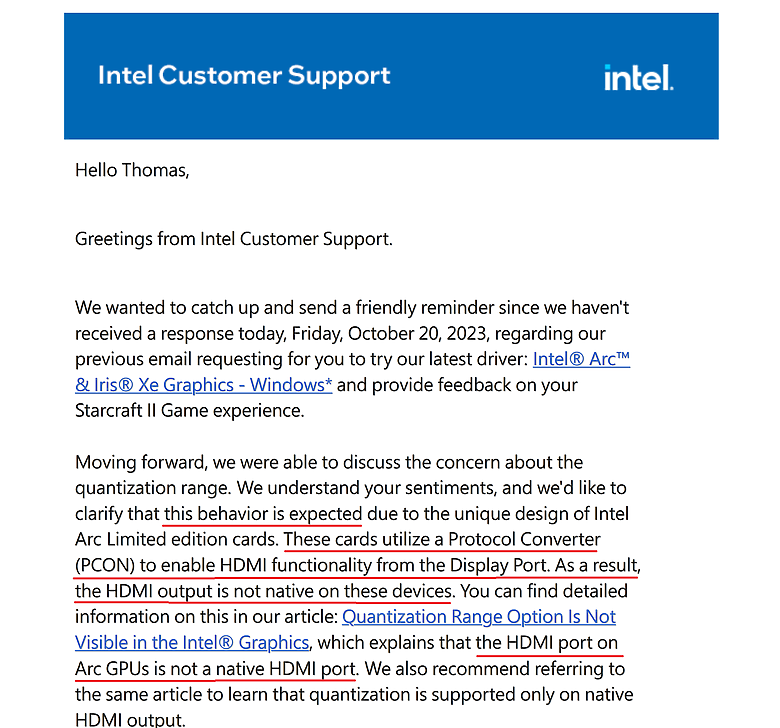Open the "Quantization Range Option Is Not" article link
The image size is (780, 728).
tap(479, 617)
